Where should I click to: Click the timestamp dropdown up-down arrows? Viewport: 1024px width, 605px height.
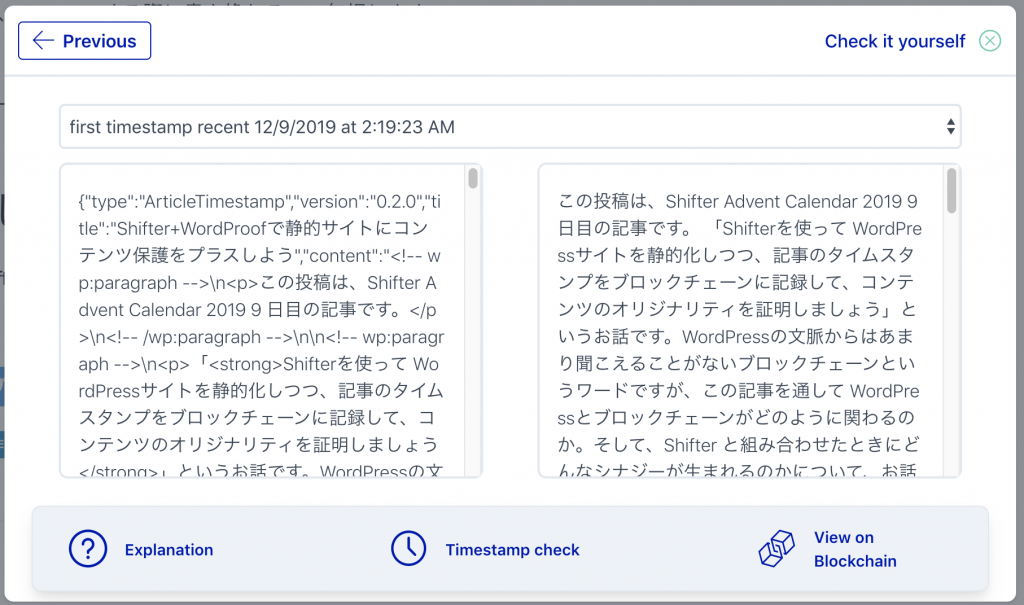[x=950, y=127]
